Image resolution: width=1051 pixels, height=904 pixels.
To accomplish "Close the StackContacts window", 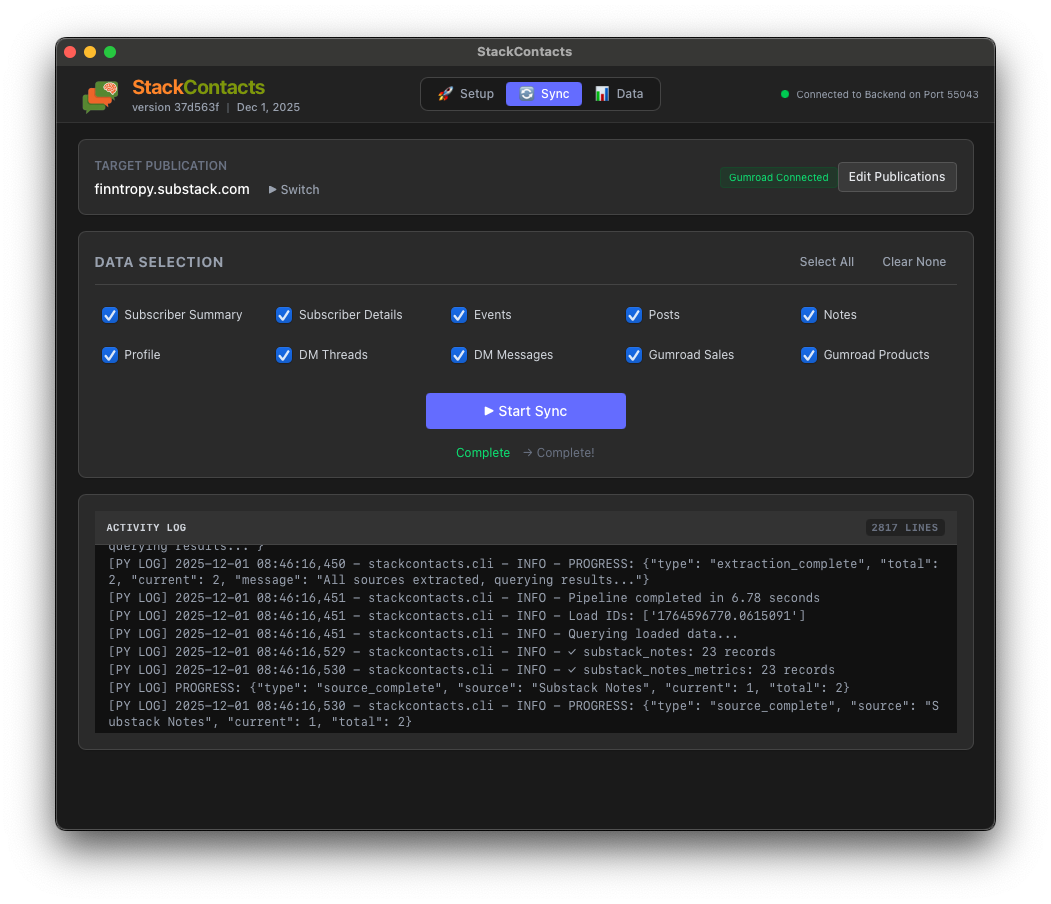I will tap(70, 52).
